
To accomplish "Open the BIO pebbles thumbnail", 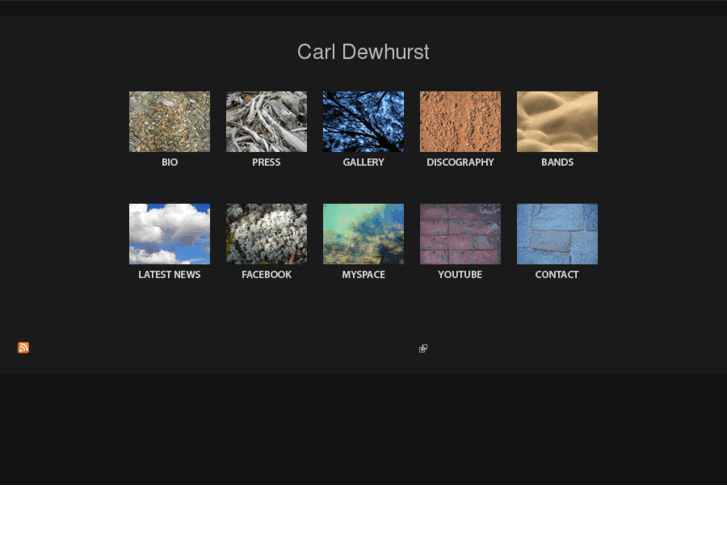I will [x=169, y=122].
